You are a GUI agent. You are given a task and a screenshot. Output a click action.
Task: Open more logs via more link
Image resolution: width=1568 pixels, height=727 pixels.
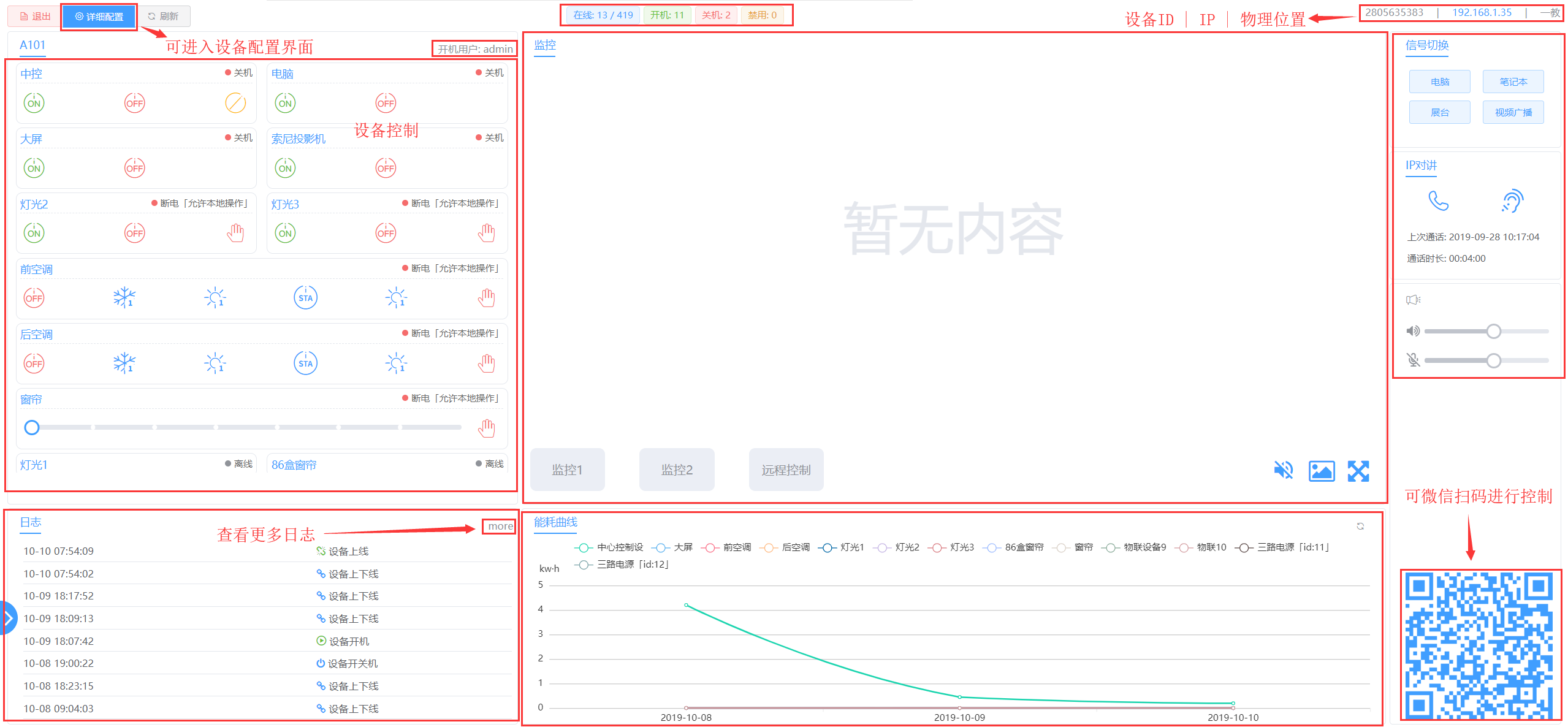click(x=500, y=526)
